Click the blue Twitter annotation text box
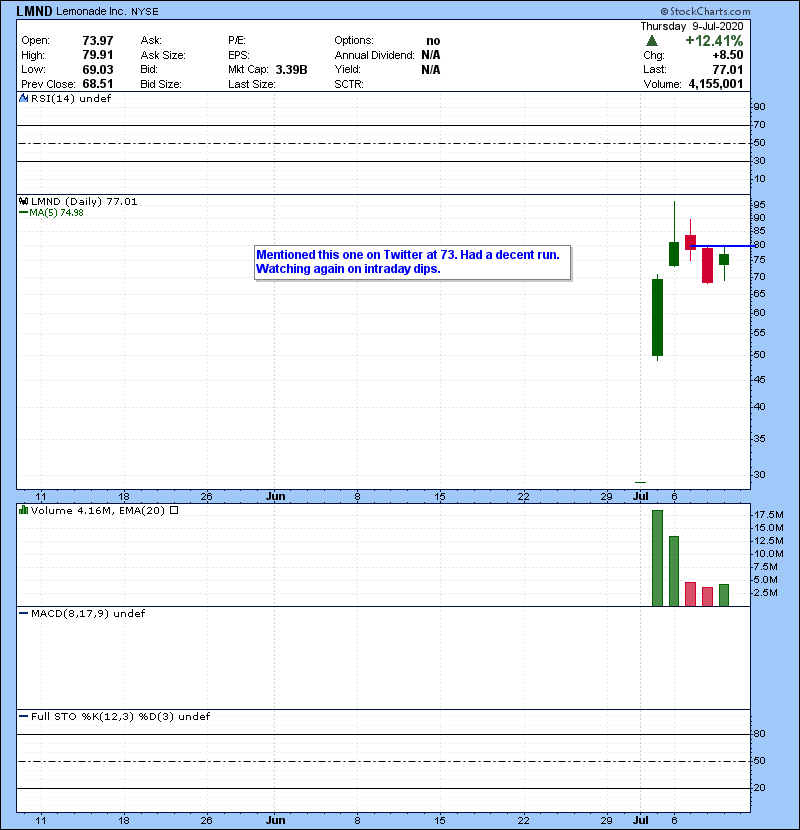 412,262
